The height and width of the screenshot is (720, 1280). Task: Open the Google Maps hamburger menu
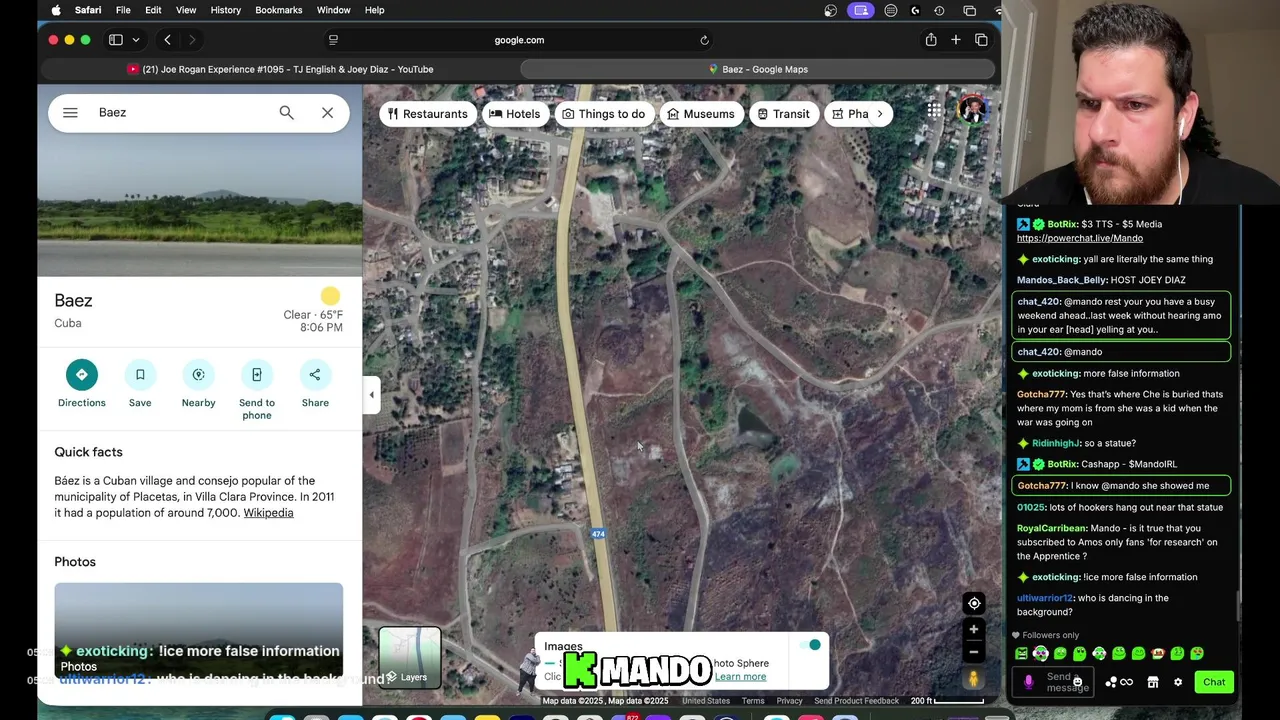70,113
